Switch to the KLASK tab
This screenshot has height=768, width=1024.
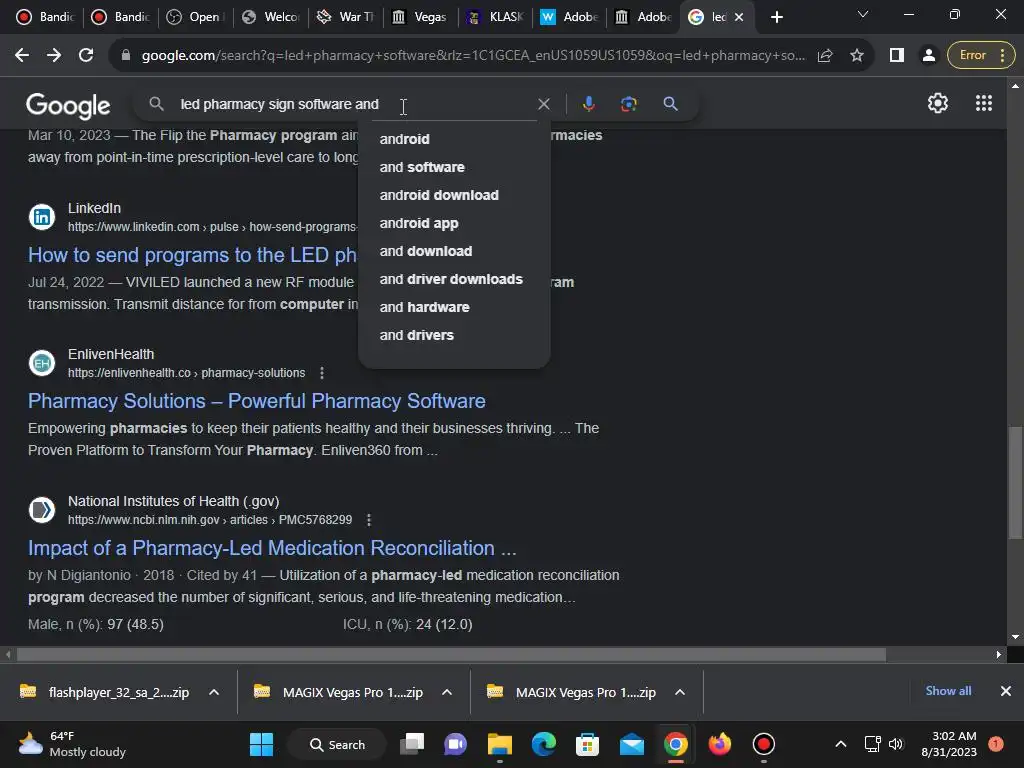pos(495,17)
